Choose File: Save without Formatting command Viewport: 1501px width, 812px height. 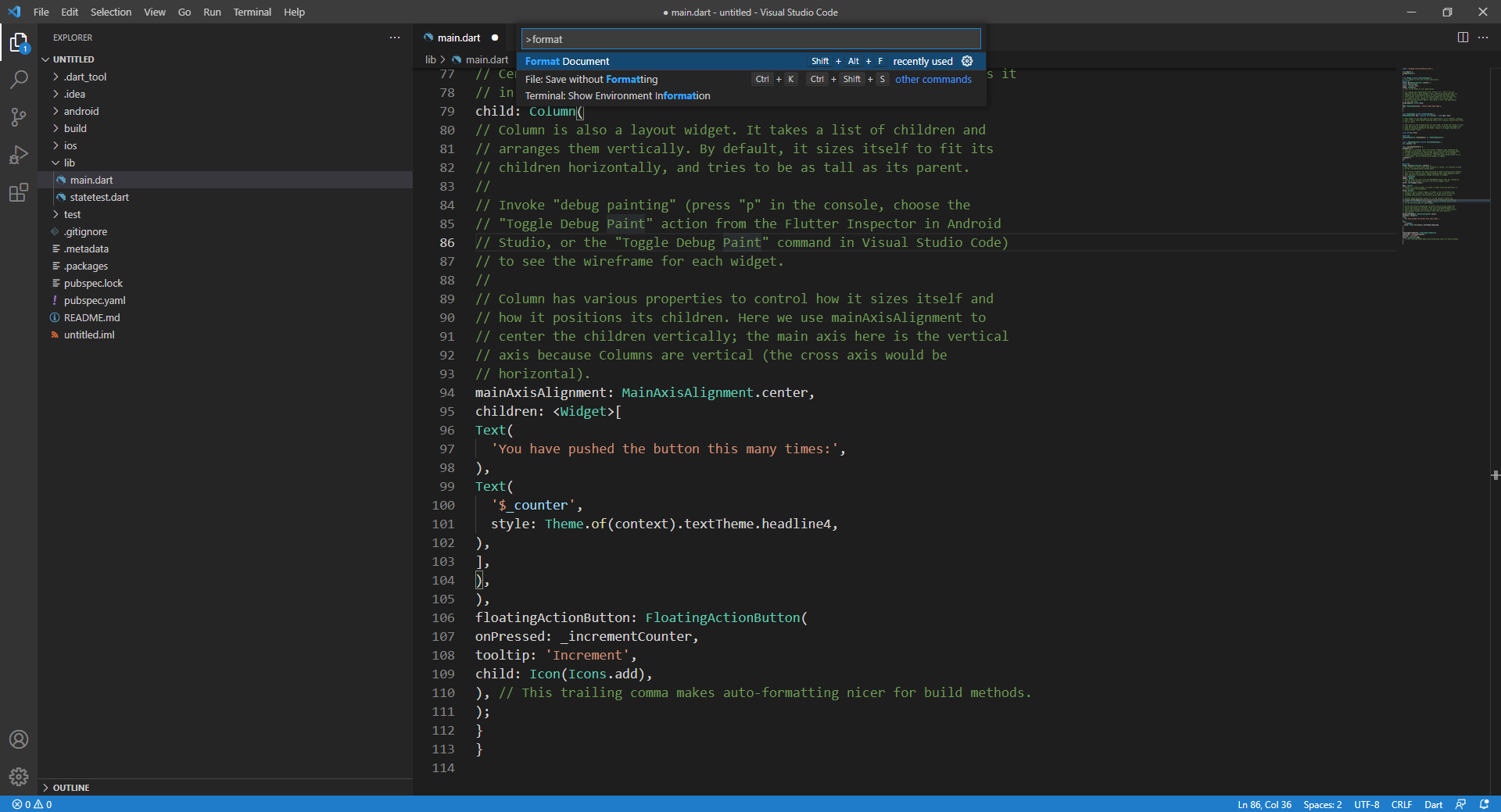point(751,79)
